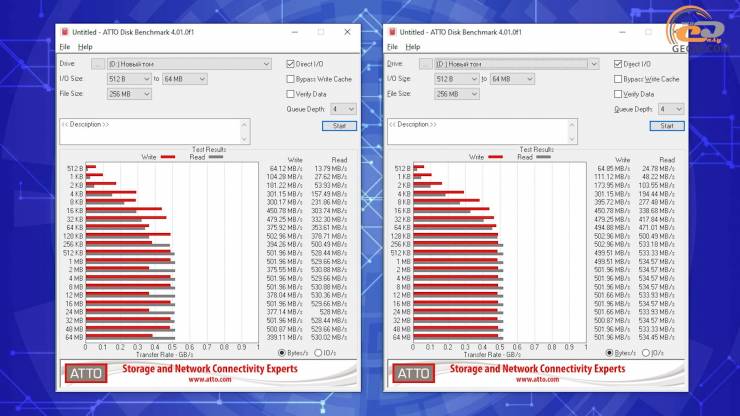Open Drive dropdown in left window
Image resolution: width=740 pixels, height=416 pixels.
click(189, 64)
